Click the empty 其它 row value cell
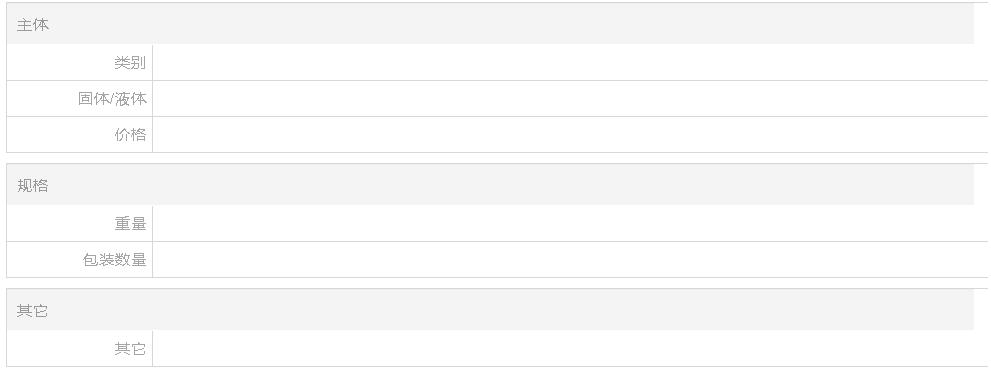This screenshot has height=372, width=991. click(x=570, y=349)
